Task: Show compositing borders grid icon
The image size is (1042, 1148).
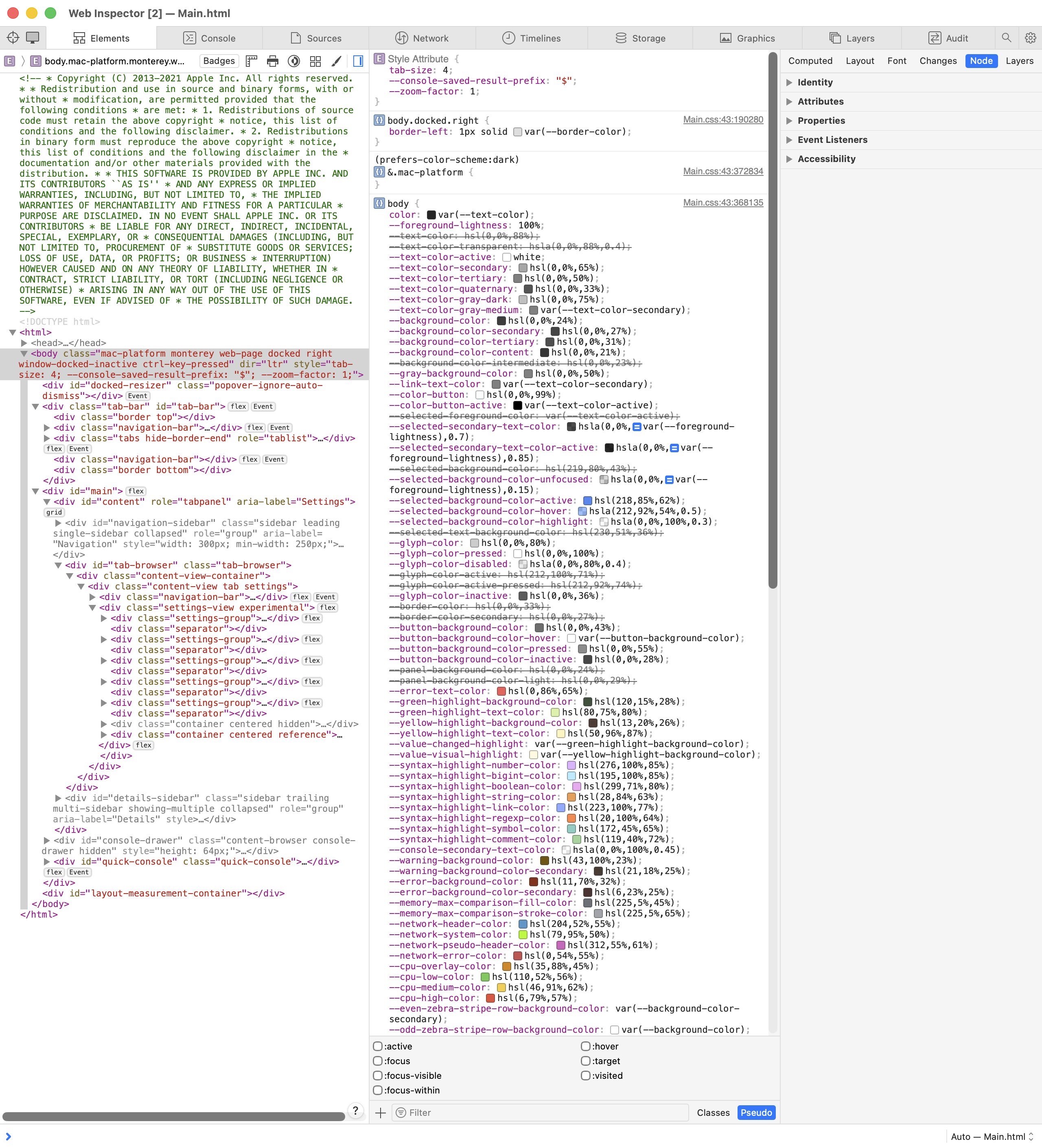Action: (x=315, y=61)
